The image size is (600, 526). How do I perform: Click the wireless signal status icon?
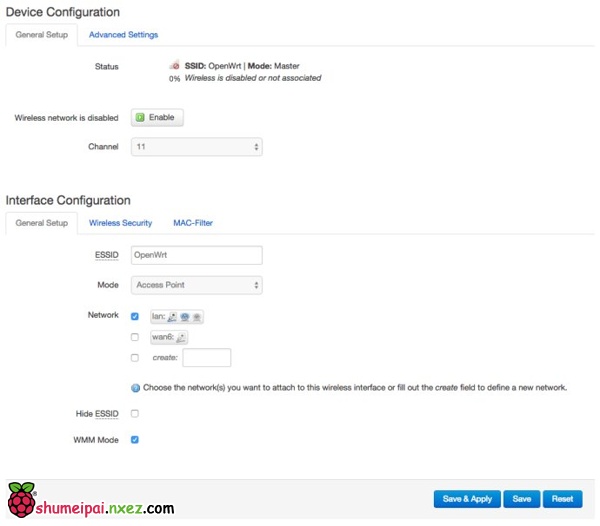coord(174,65)
